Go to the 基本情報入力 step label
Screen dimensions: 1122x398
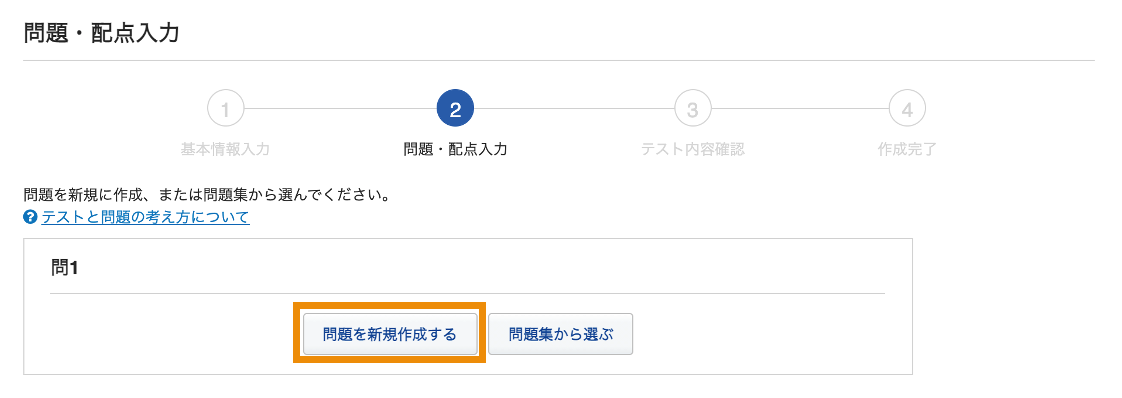pyautogui.click(x=225, y=150)
